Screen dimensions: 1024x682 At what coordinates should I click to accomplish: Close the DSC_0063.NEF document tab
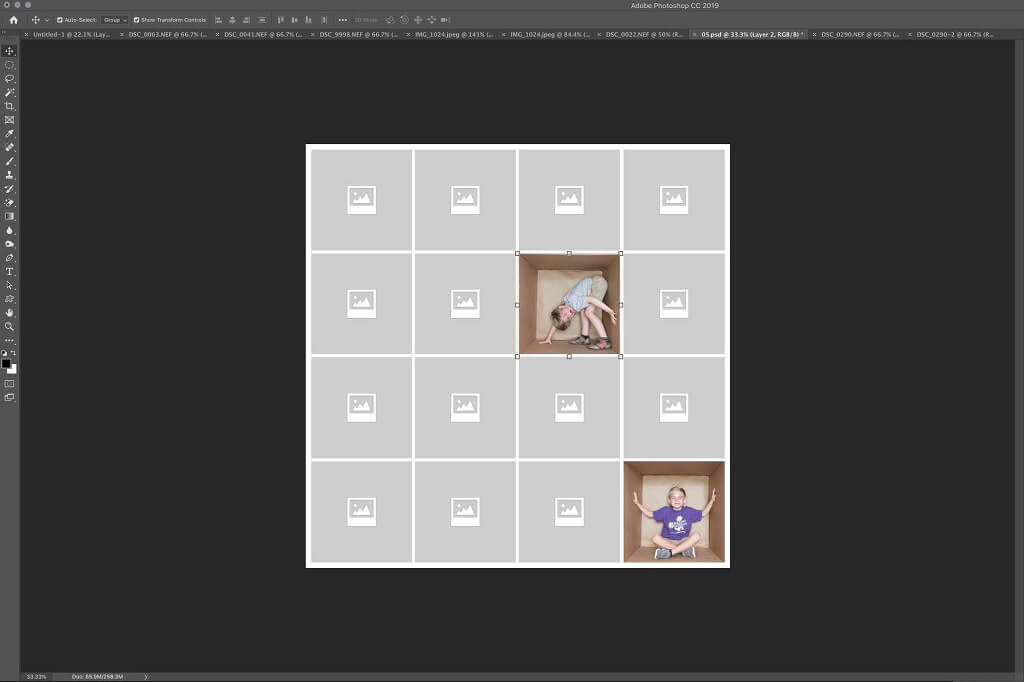122,34
